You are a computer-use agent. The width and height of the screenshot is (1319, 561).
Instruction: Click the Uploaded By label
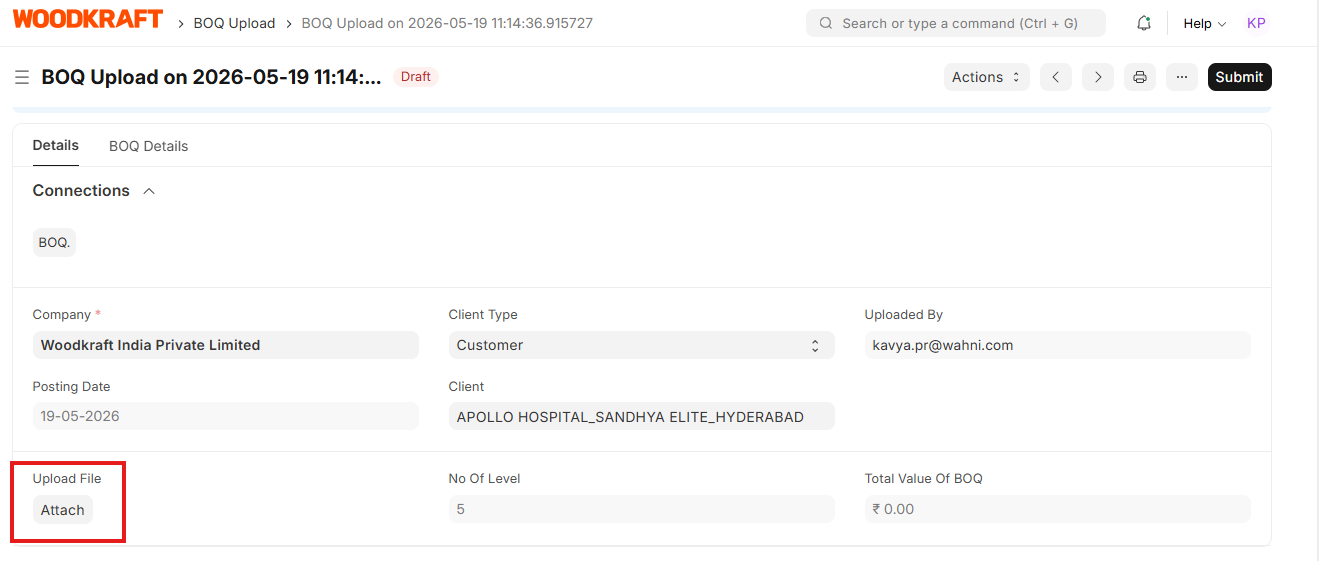click(904, 314)
